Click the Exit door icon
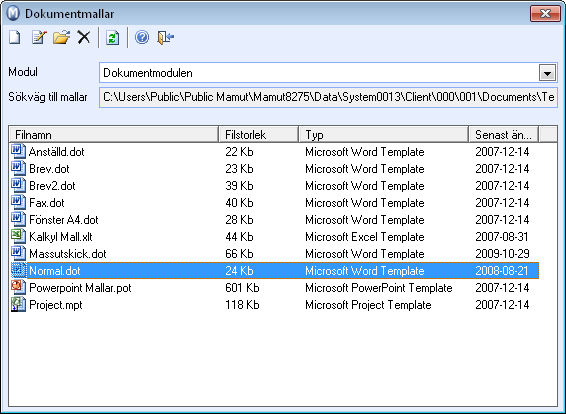Screen dimensions: 566x414 (166, 37)
